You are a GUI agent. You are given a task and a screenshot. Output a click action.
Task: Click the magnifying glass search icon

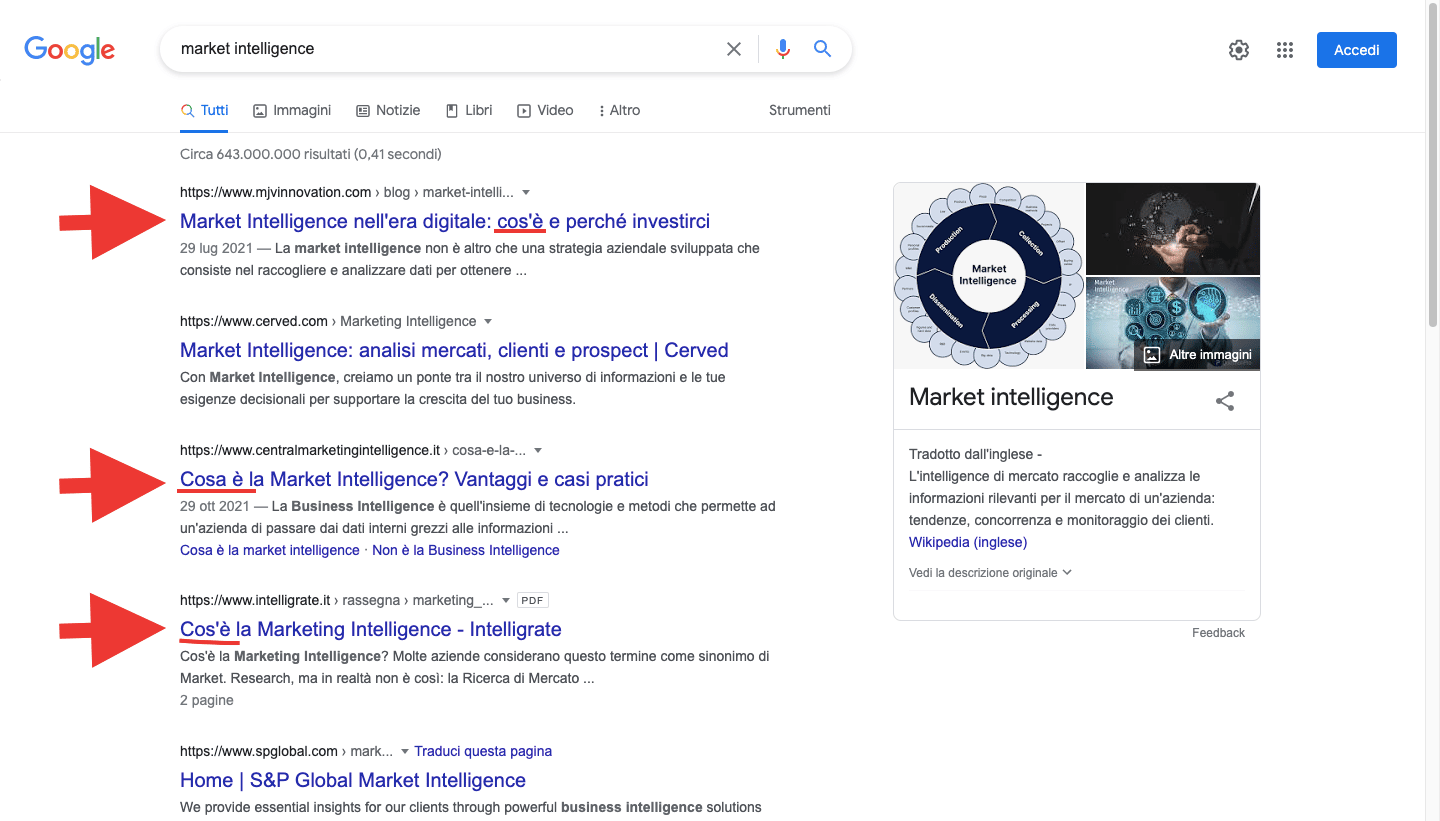pyautogui.click(x=822, y=49)
